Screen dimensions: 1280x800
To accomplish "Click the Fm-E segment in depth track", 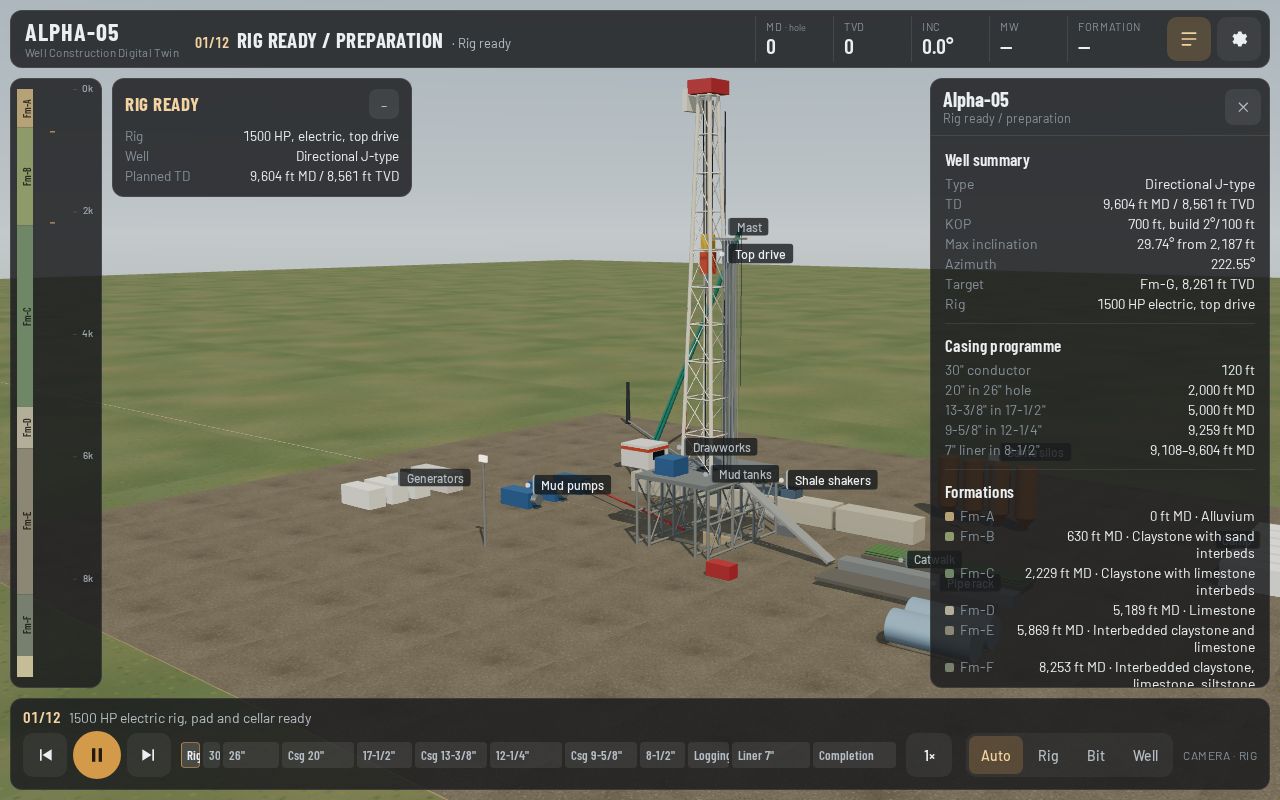I will [x=26, y=520].
